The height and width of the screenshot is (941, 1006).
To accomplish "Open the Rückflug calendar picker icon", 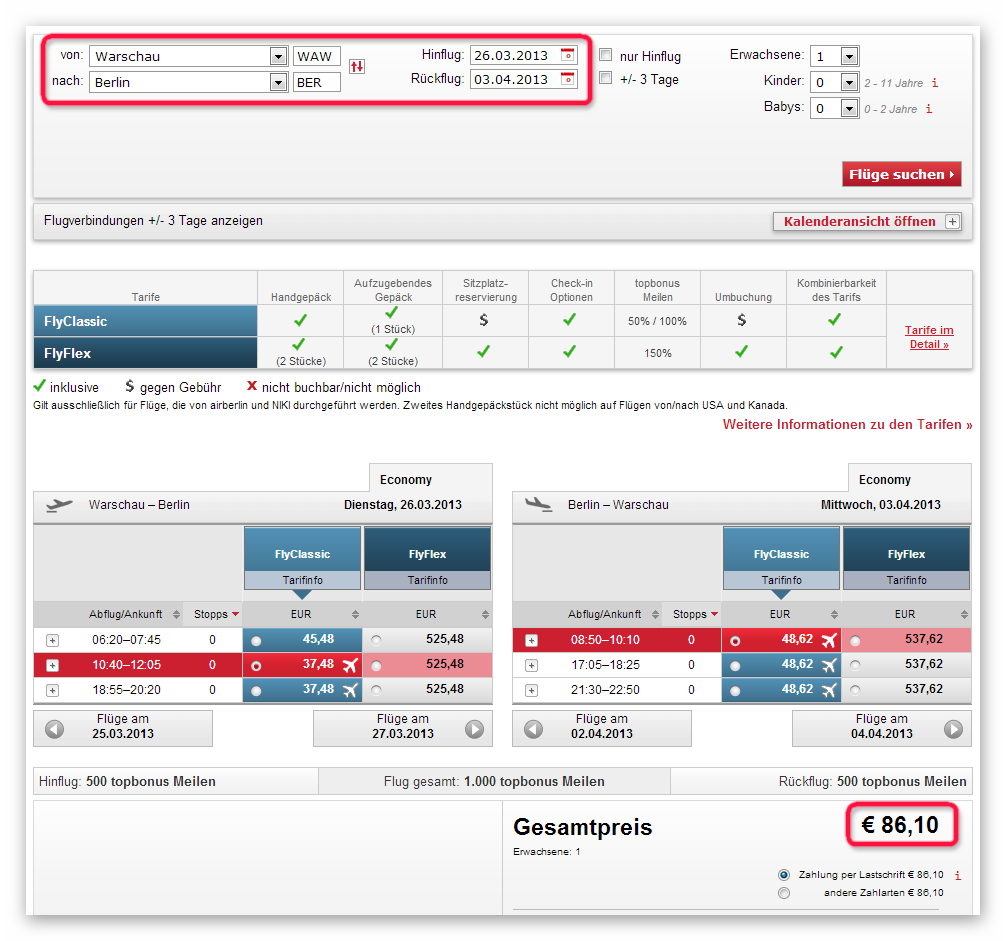I will (x=567, y=79).
